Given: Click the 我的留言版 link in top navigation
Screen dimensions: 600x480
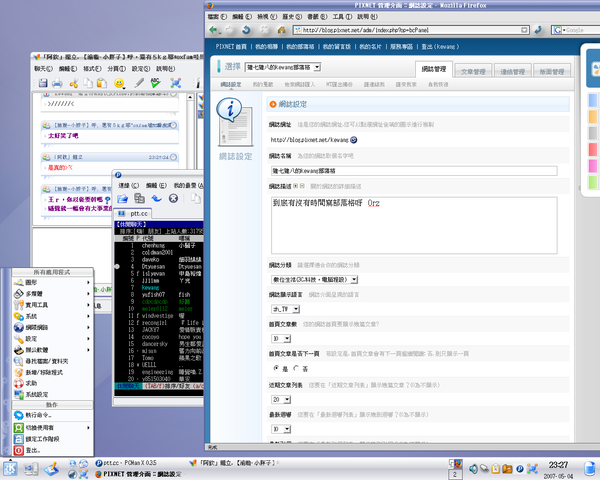Looking at the screenshot, I should click(x=336, y=47).
